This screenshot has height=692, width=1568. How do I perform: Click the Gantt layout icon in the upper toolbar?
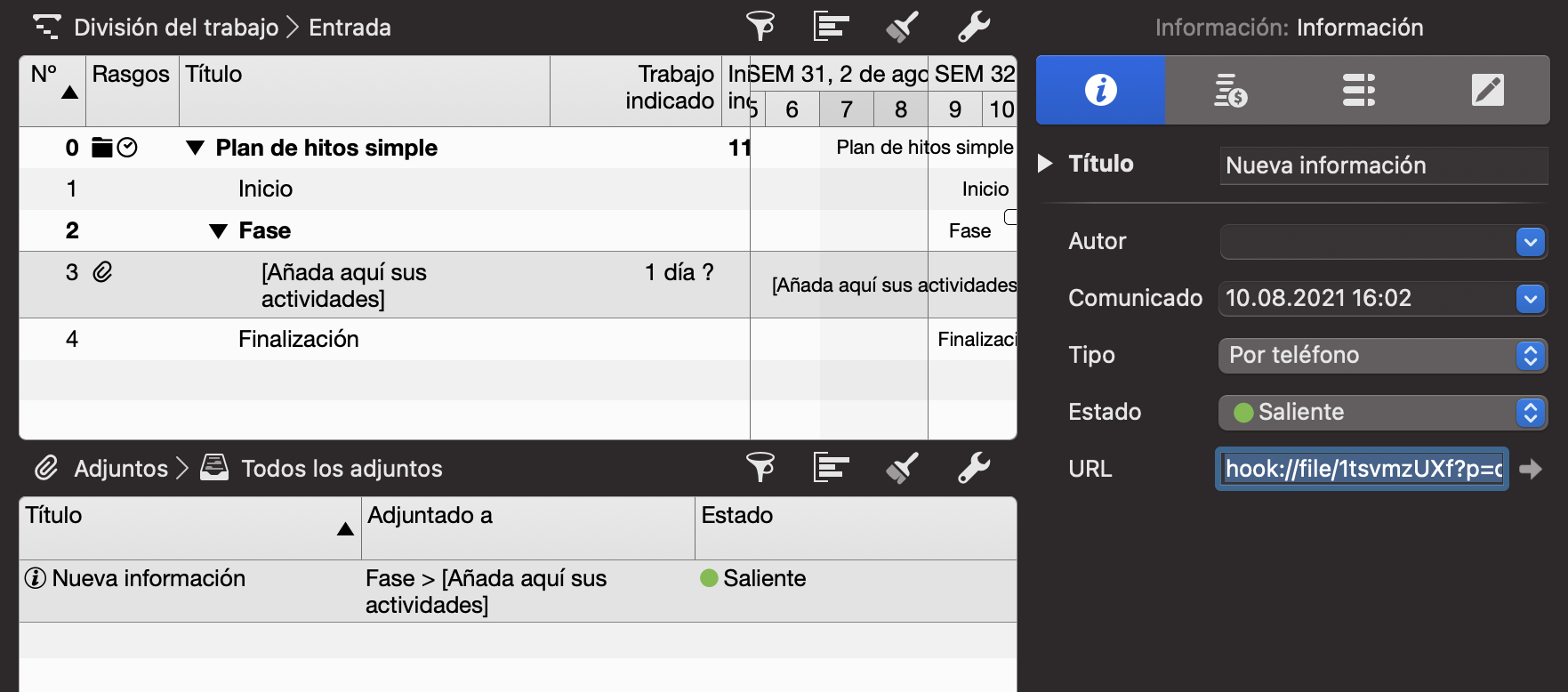click(x=831, y=27)
